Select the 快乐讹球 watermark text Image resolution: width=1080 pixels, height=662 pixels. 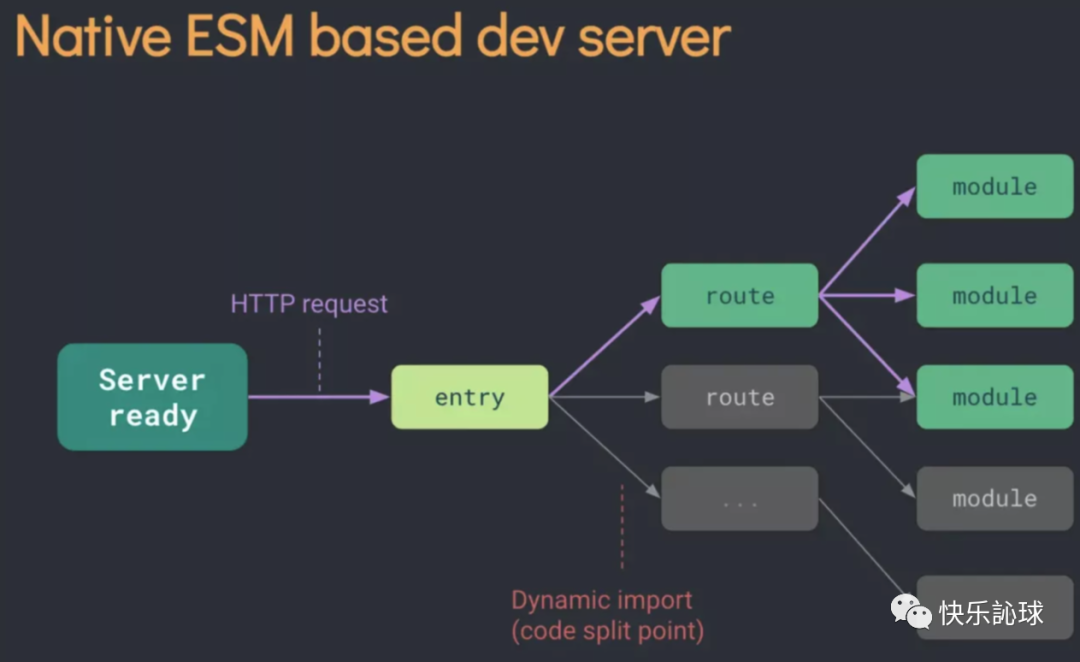coord(991,612)
